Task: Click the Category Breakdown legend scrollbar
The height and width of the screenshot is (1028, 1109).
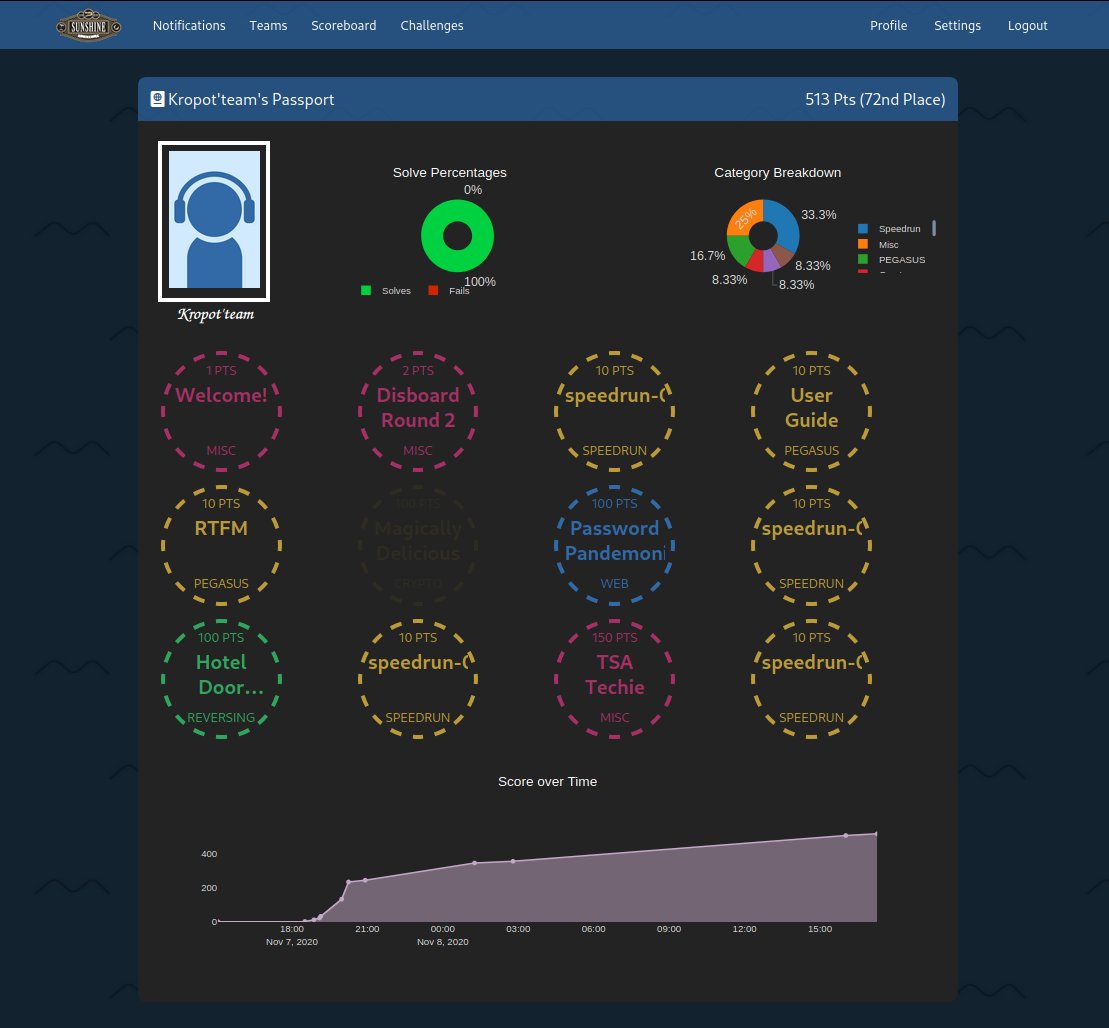Action: pos(934,228)
